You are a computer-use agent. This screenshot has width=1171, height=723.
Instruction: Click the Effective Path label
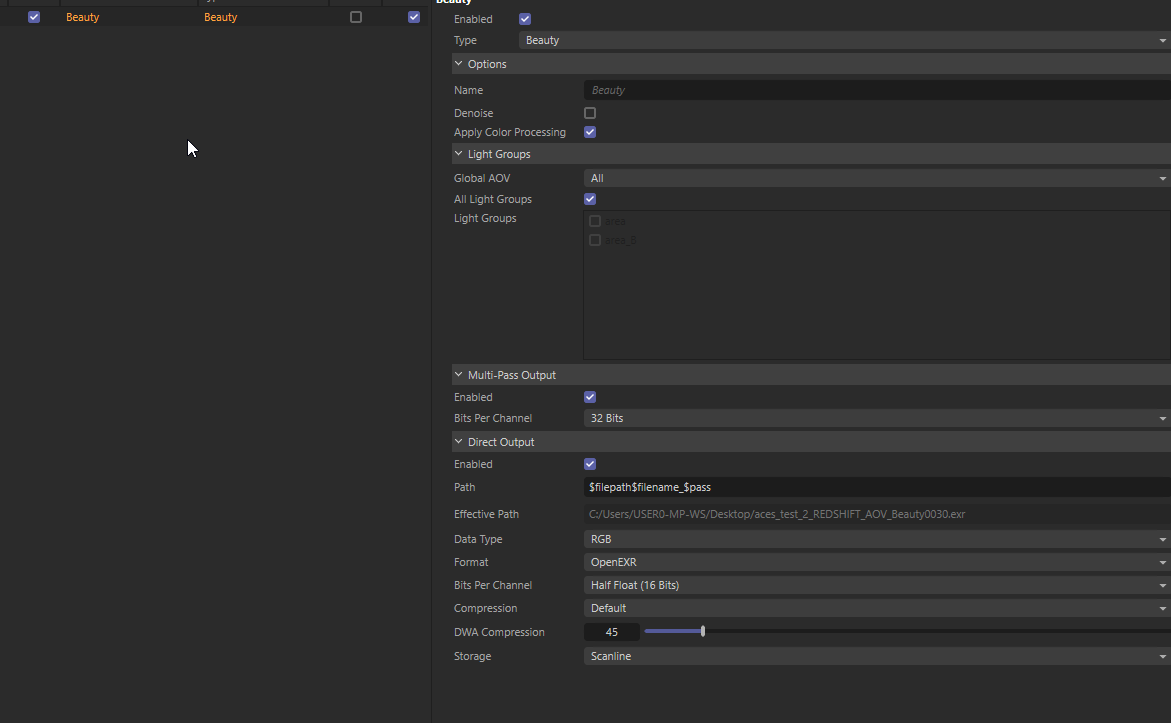coord(486,514)
